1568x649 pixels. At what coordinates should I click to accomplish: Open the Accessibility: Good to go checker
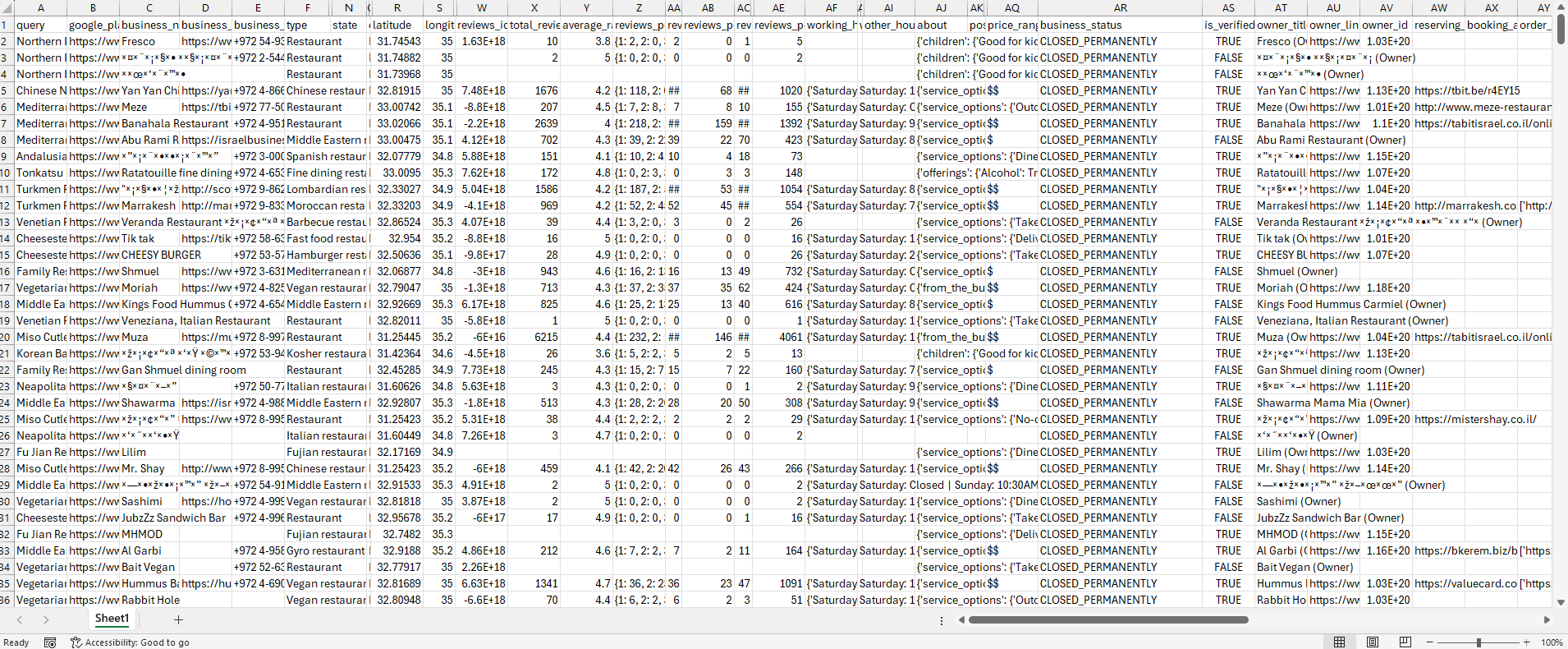[130, 642]
